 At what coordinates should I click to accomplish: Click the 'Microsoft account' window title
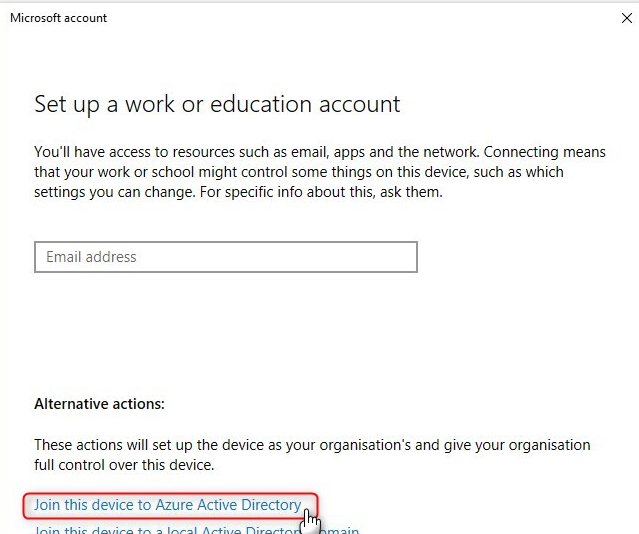pyautogui.click(x=59, y=18)
